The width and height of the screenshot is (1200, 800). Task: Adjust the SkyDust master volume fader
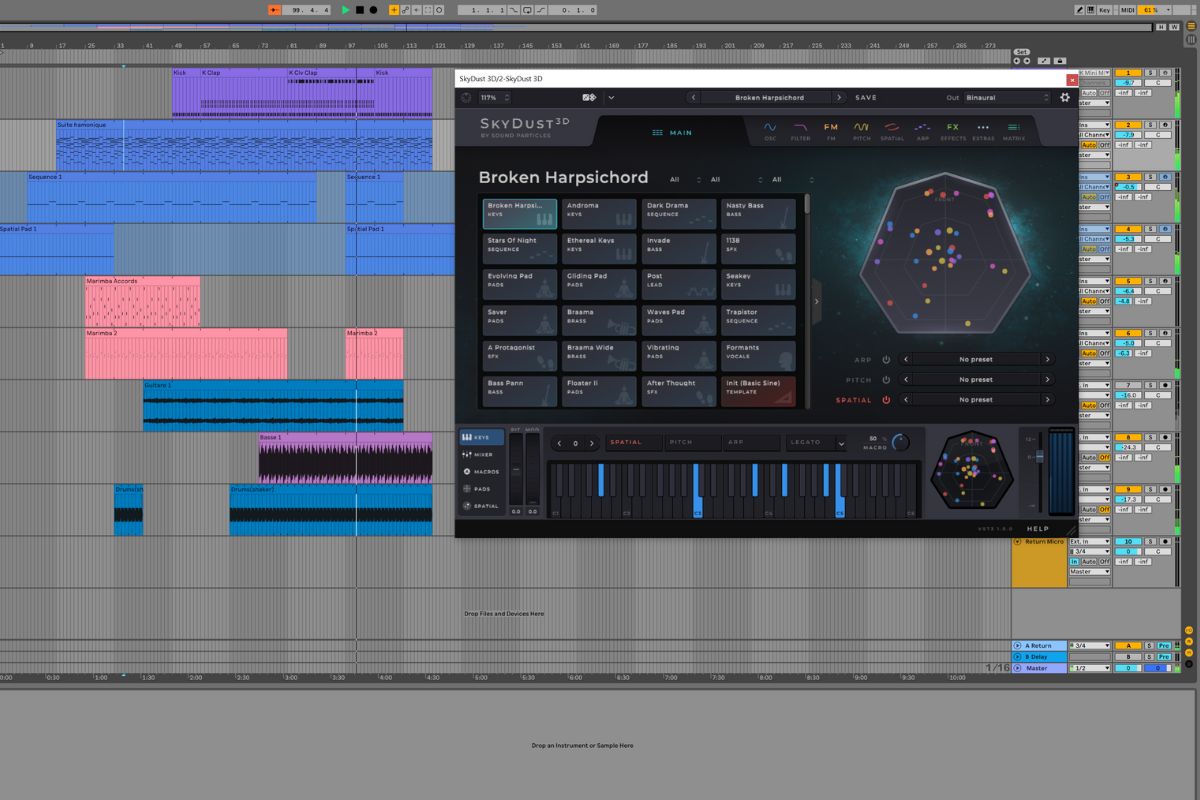1038,457
